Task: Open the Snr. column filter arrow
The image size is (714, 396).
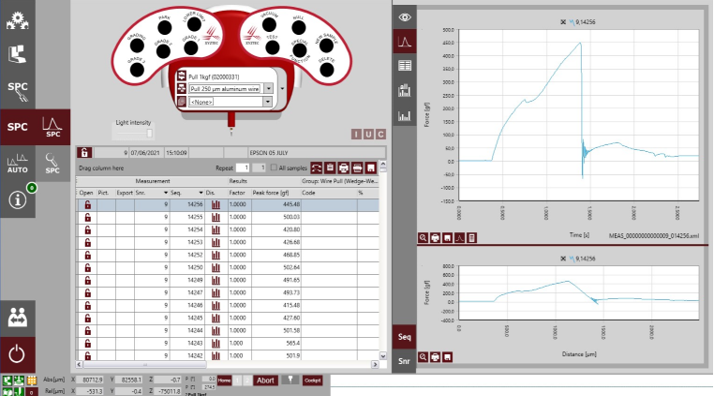Action: tap(166, 193)
